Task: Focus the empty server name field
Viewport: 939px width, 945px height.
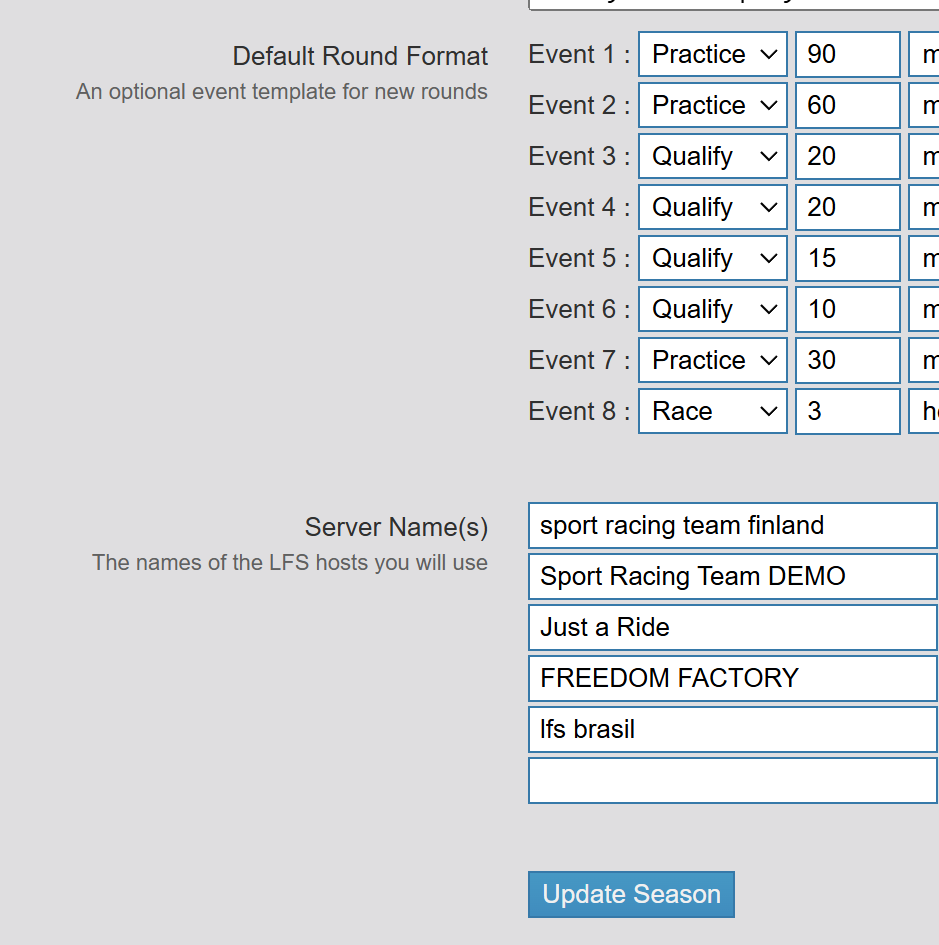Action: pyautogui.click(x=732, y=781)
